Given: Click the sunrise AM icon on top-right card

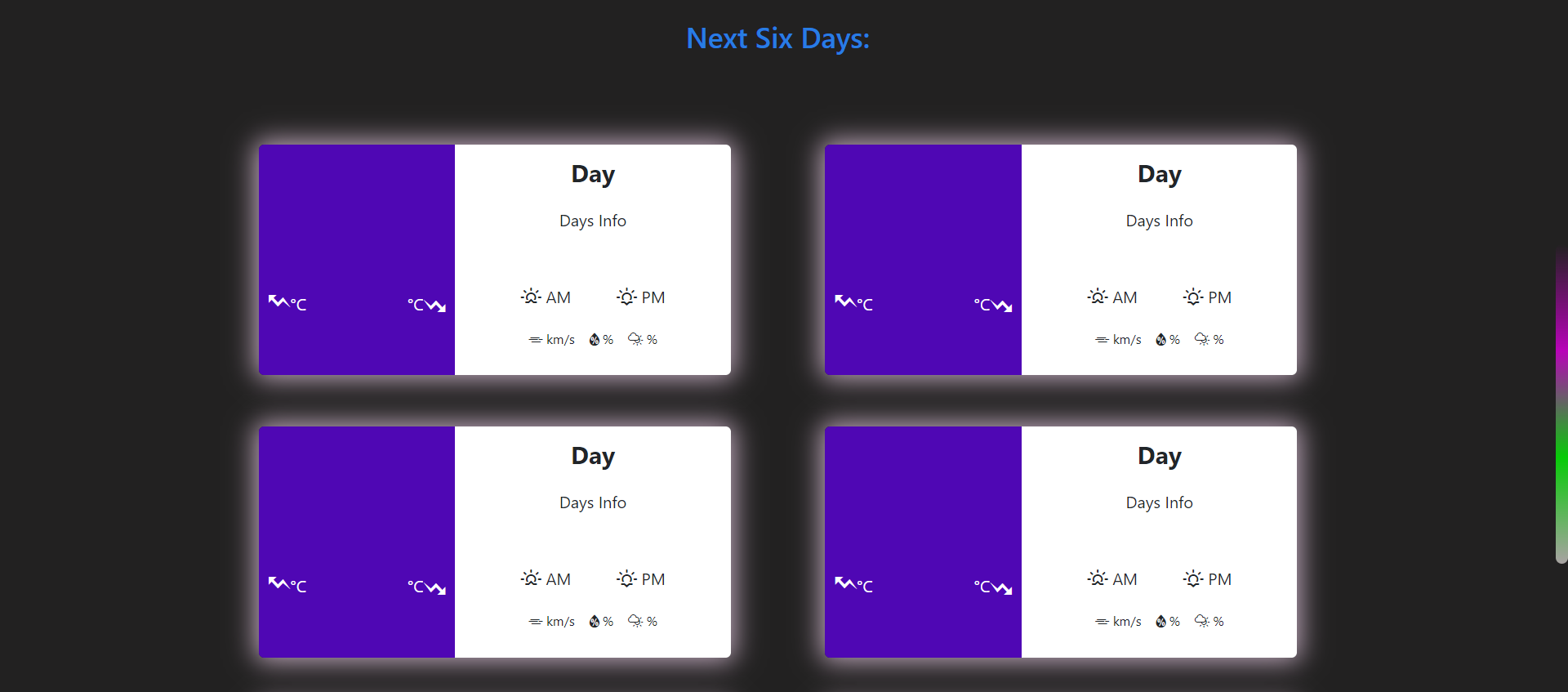Looking at the screenshot, I should coord(1097,297).
